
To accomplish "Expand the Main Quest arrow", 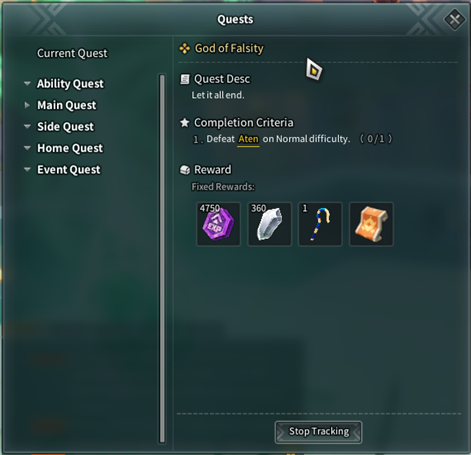I will click(27, 105).
